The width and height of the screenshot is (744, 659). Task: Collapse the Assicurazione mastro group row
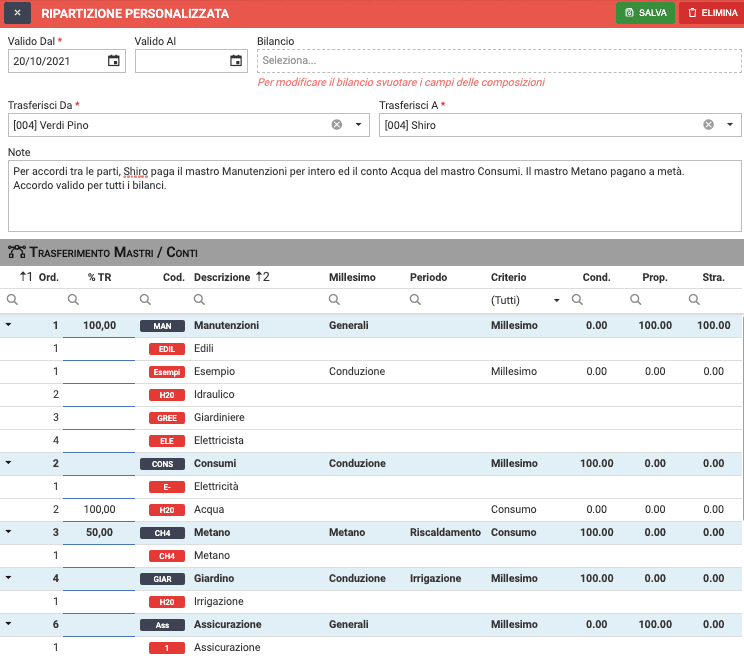point(8,623)
